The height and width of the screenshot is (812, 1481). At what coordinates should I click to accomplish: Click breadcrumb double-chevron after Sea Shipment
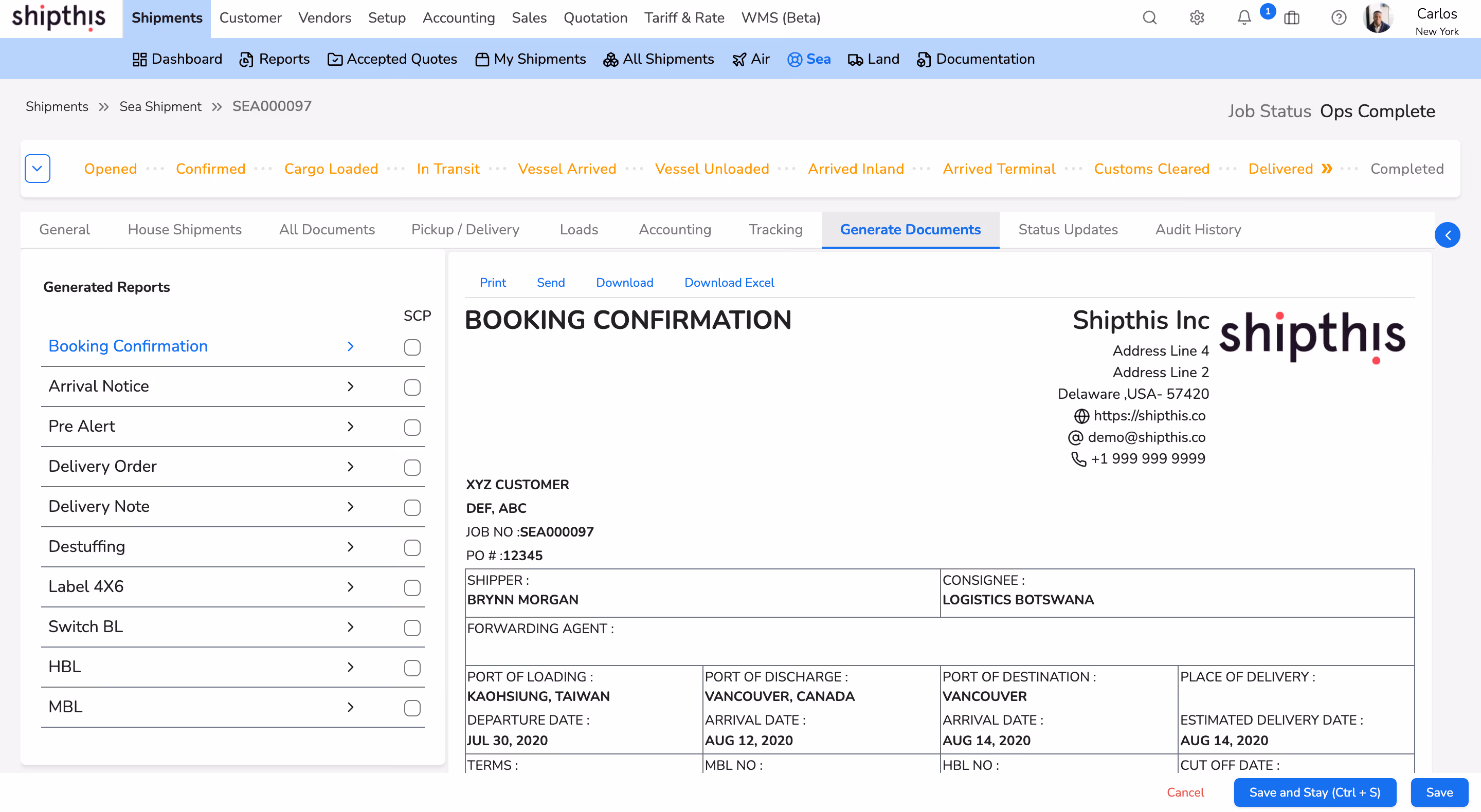216,107
